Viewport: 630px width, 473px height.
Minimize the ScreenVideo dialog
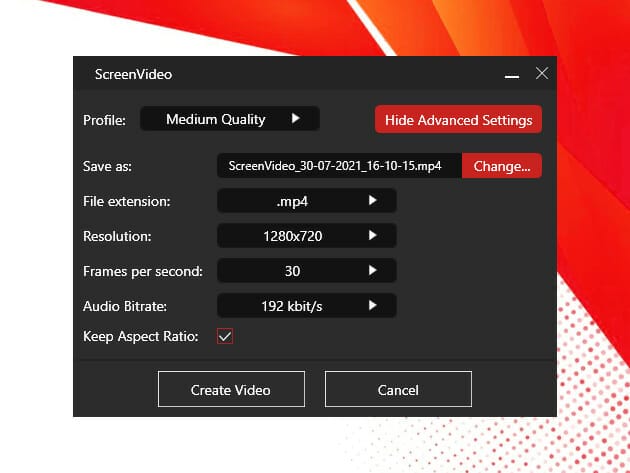[x=512, y=75]
